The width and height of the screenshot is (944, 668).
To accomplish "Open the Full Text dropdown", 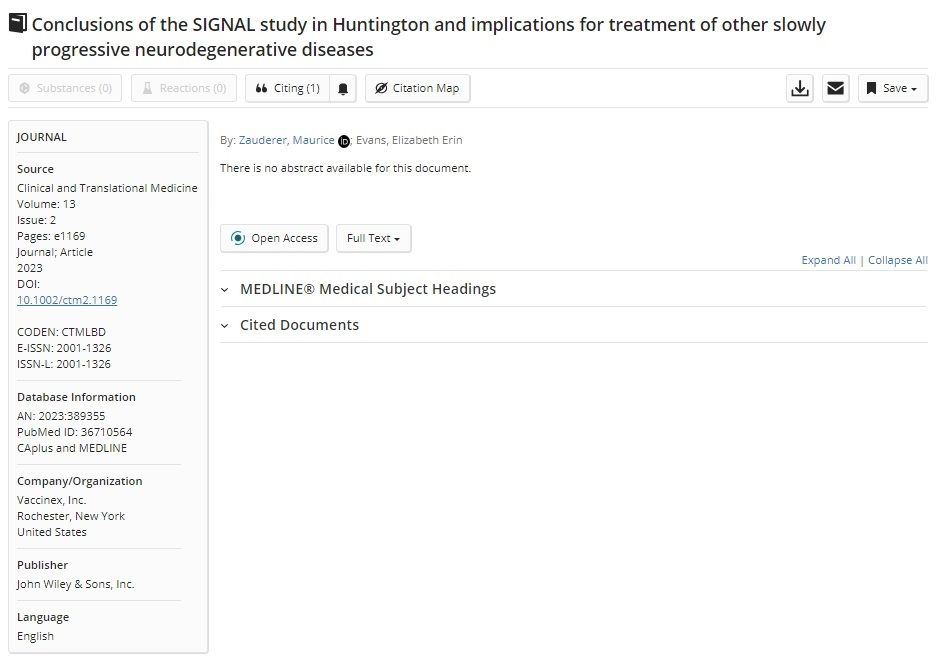I will (373, 238).
